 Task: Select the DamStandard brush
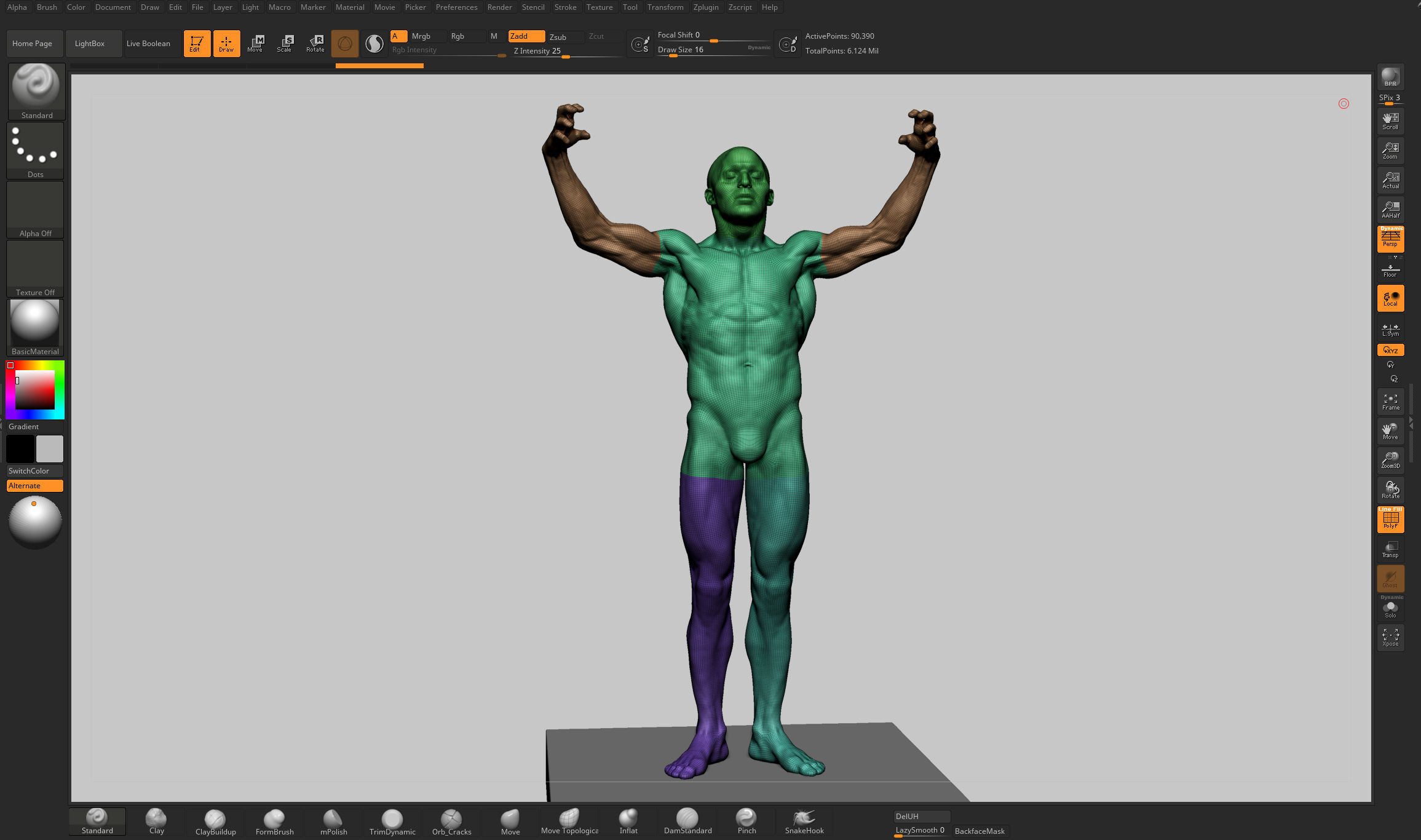click(687, 822)
